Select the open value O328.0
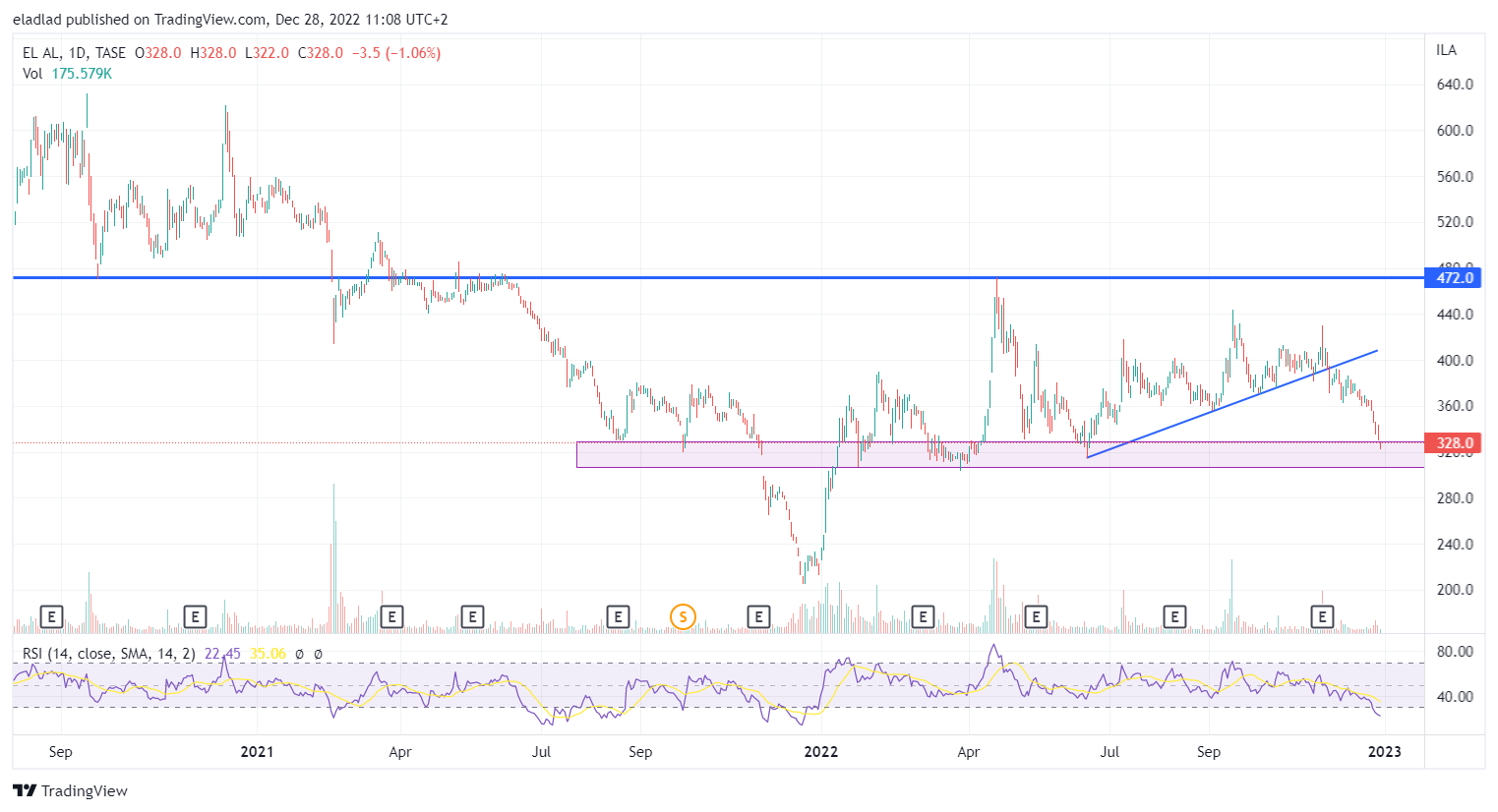Viewport: 1498px width, 812px height. tap(157, 53)
